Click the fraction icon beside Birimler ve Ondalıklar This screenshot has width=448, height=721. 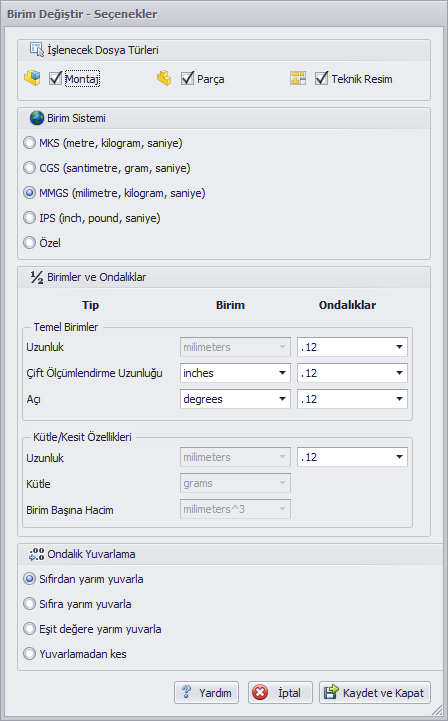point(37,277)
